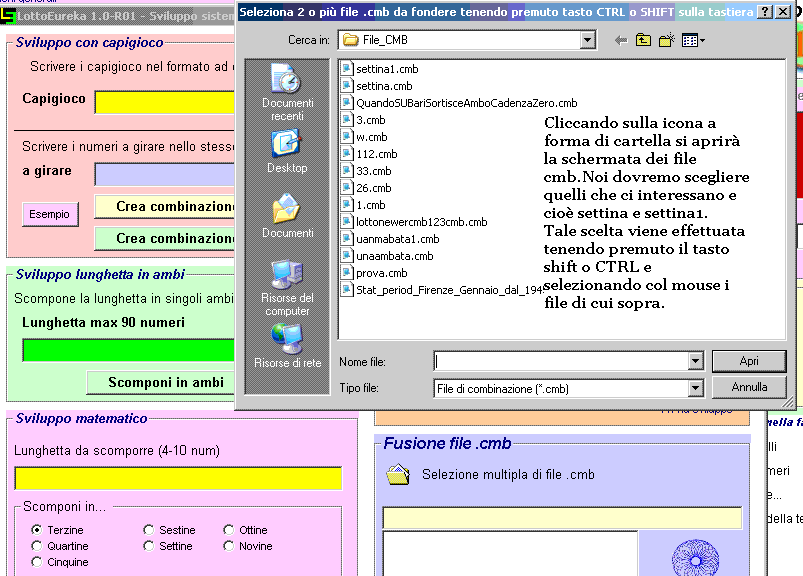The width and height of the screenshot is (803, 576).
Task: Select the Novine radio button
Action: coord(228,546)
